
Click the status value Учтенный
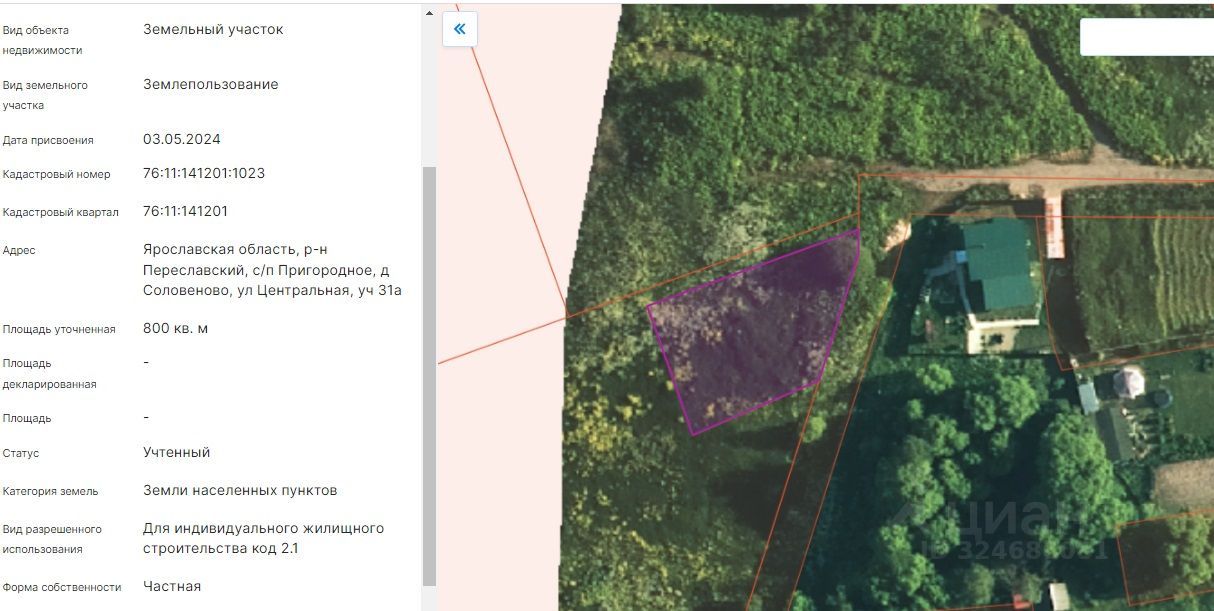pyautogui.click(x=177, y=453)
